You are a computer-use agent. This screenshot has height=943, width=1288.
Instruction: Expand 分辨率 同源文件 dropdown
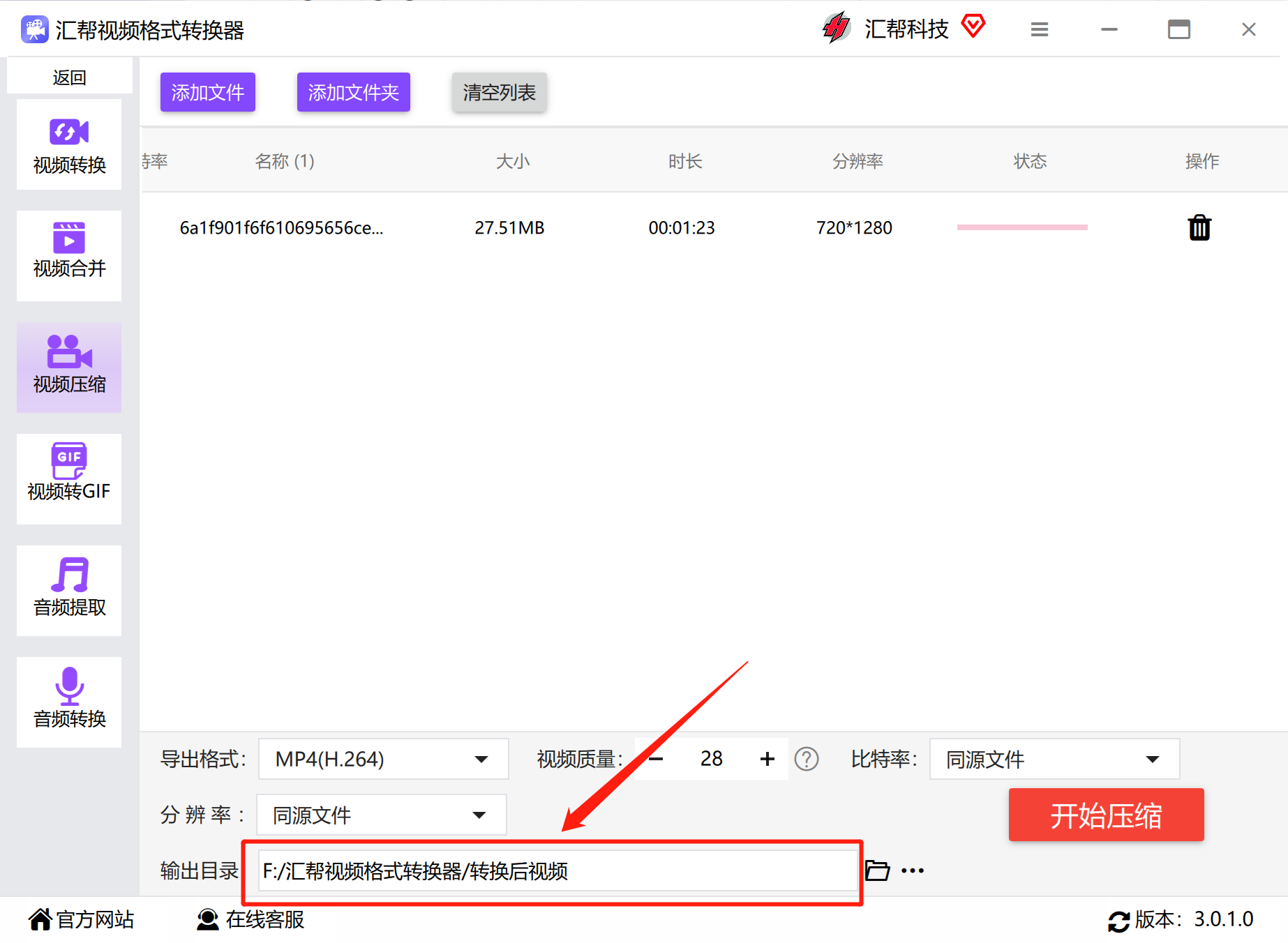(x=381, y=815)
